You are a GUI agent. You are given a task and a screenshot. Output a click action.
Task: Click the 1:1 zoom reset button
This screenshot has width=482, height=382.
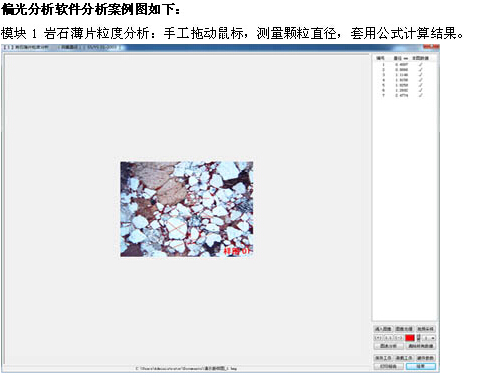point(388,338)
